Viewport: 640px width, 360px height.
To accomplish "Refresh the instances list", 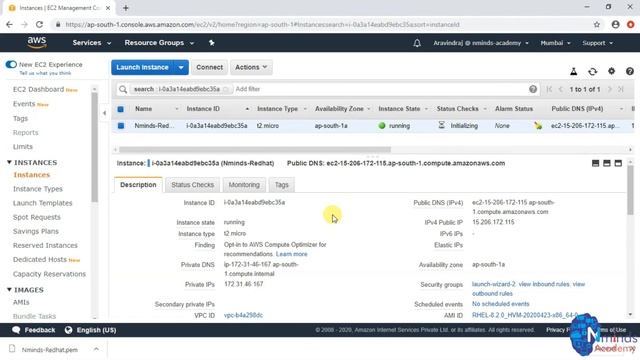I will pos(592,71).
